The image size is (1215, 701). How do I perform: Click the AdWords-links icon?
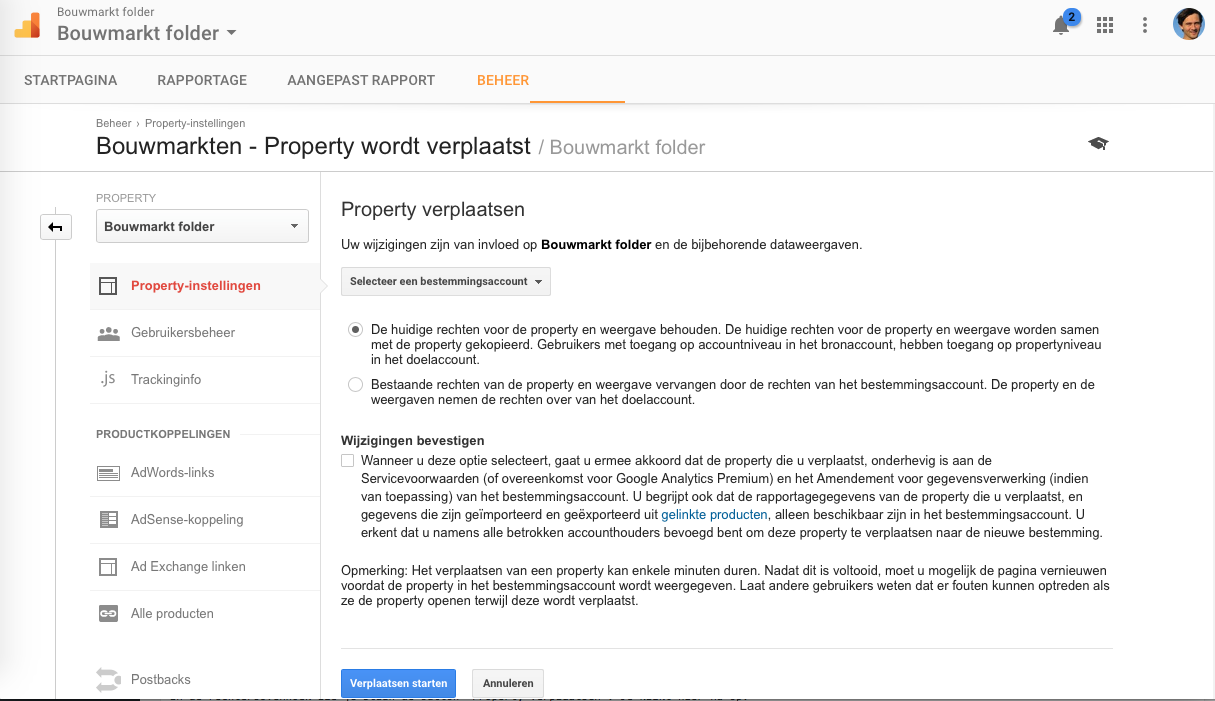pos(109,473)
